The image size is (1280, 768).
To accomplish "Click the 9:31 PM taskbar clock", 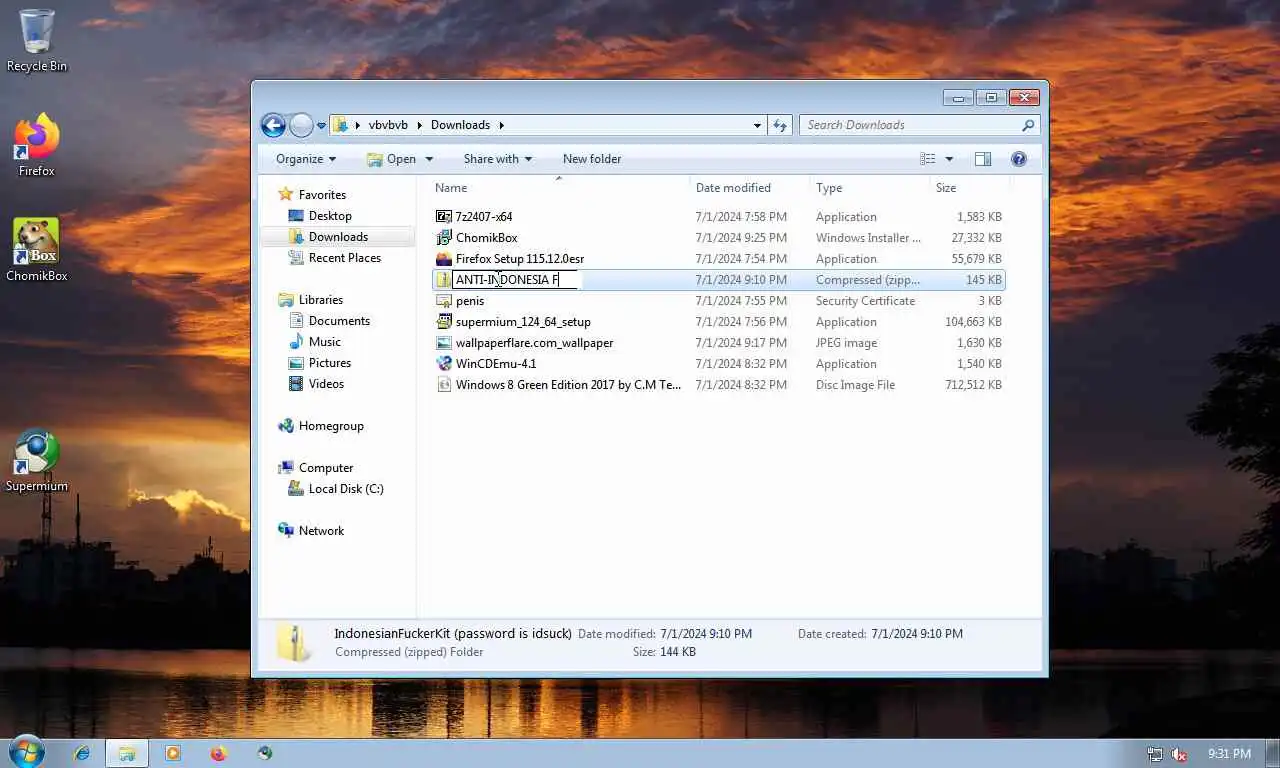I will [x=1229, y=754].
